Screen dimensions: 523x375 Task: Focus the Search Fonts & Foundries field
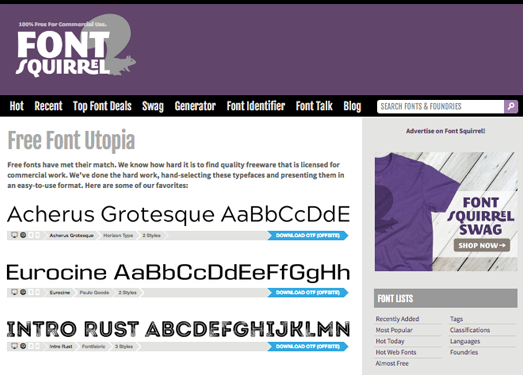[x=440, y=106]
